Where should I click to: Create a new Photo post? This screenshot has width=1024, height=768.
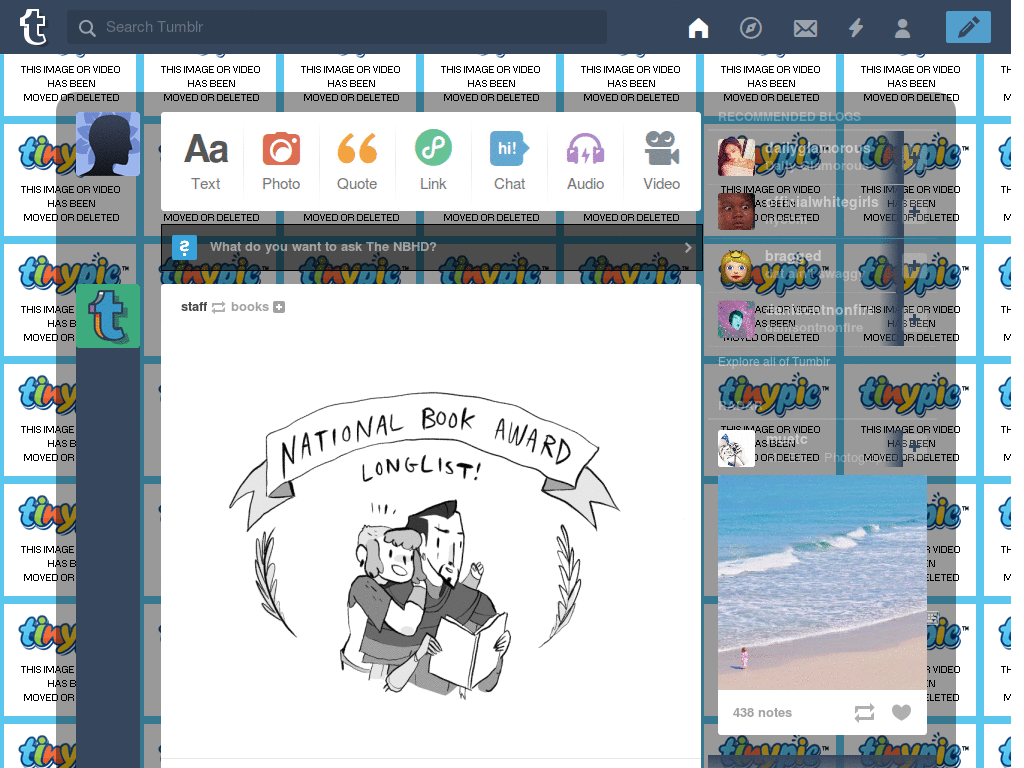pos(281,161)
